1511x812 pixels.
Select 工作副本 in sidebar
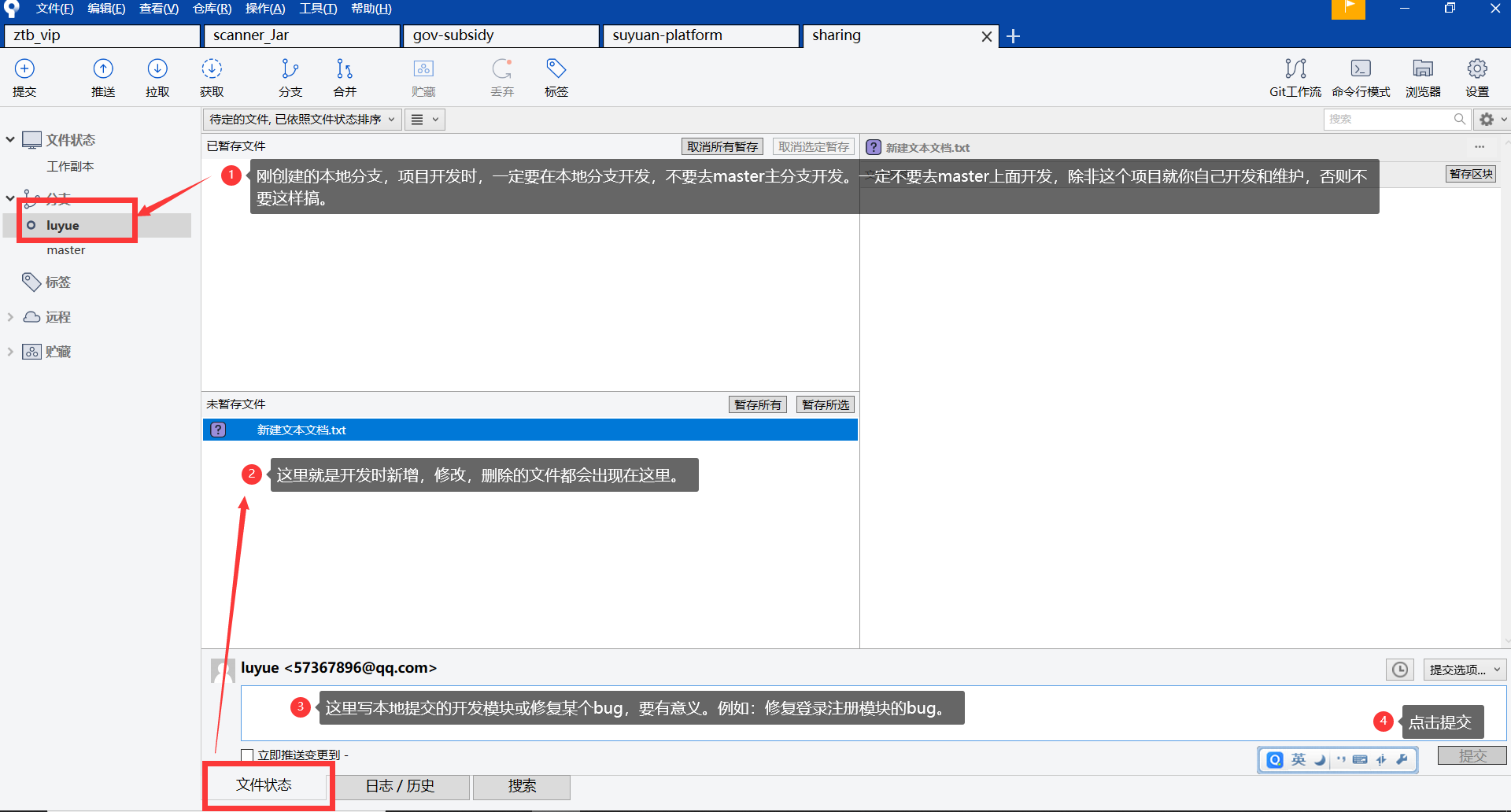[x=70, y=167]
